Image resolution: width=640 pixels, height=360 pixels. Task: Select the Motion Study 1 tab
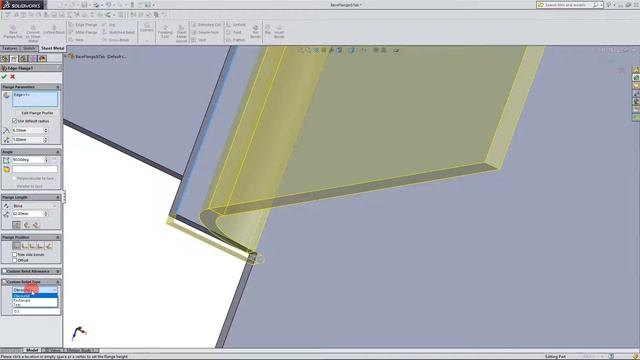(80, 350)
